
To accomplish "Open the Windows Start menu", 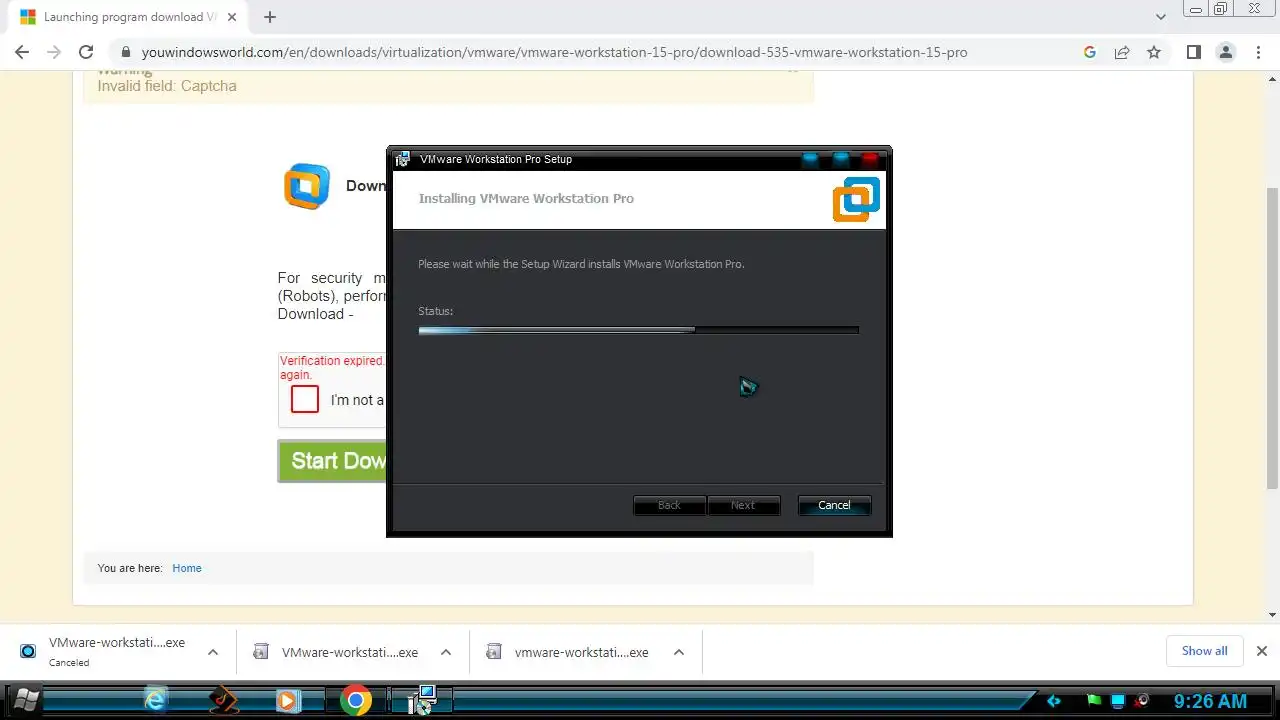I will click(26, 701).
